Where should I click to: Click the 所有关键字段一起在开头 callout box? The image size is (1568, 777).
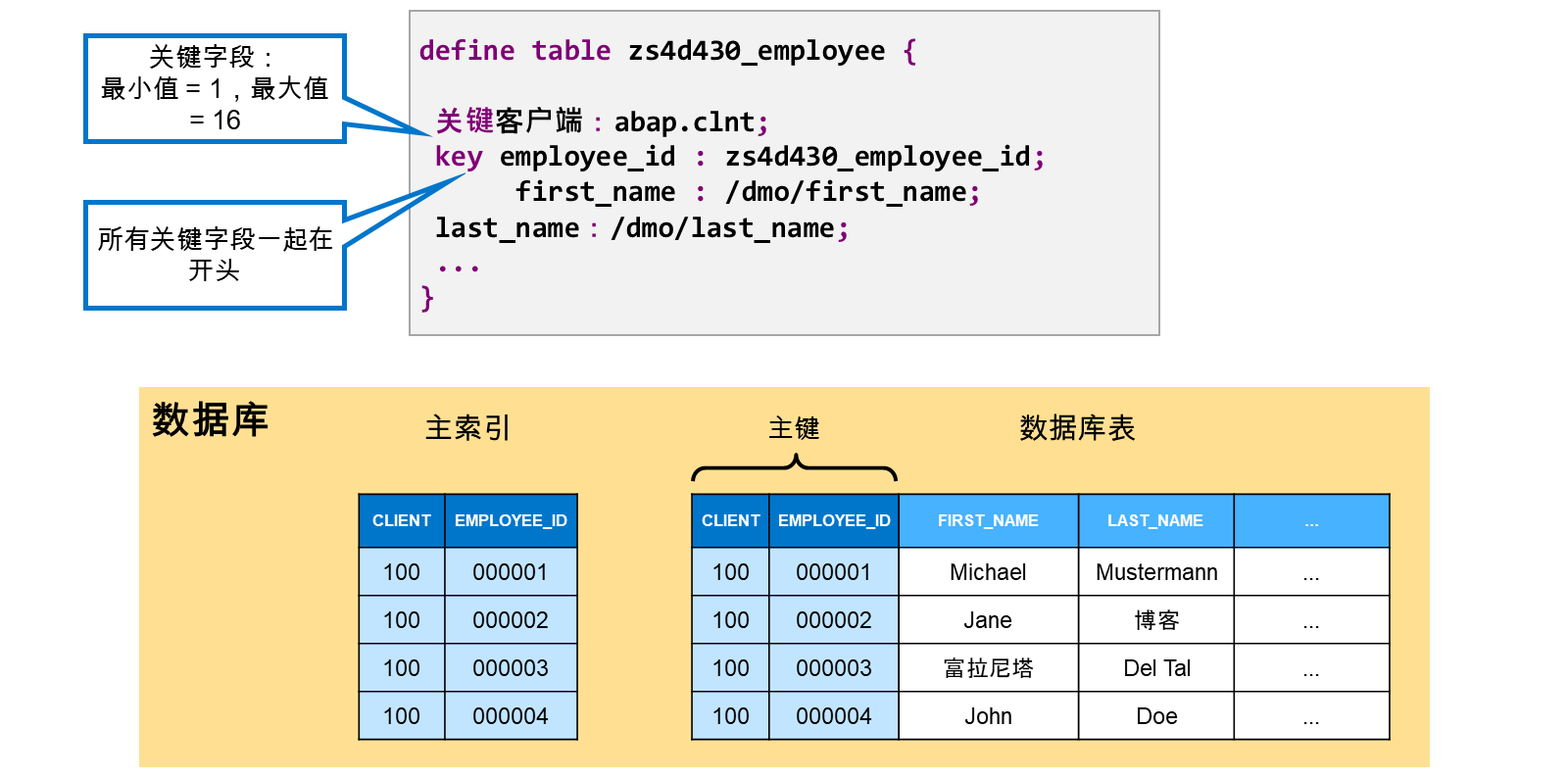[215, 255]
